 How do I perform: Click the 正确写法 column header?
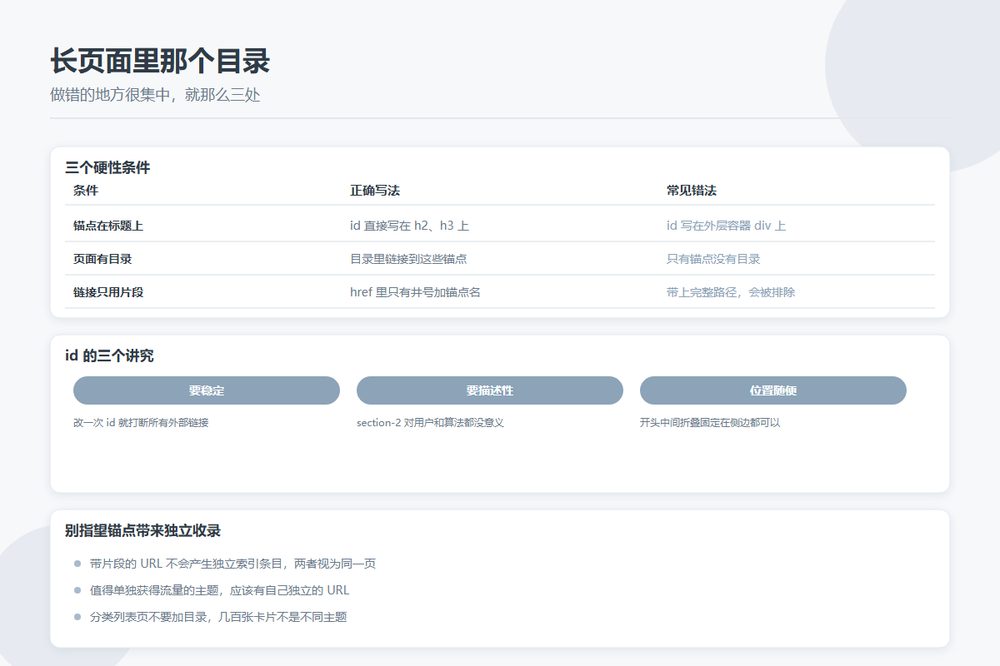375,190
